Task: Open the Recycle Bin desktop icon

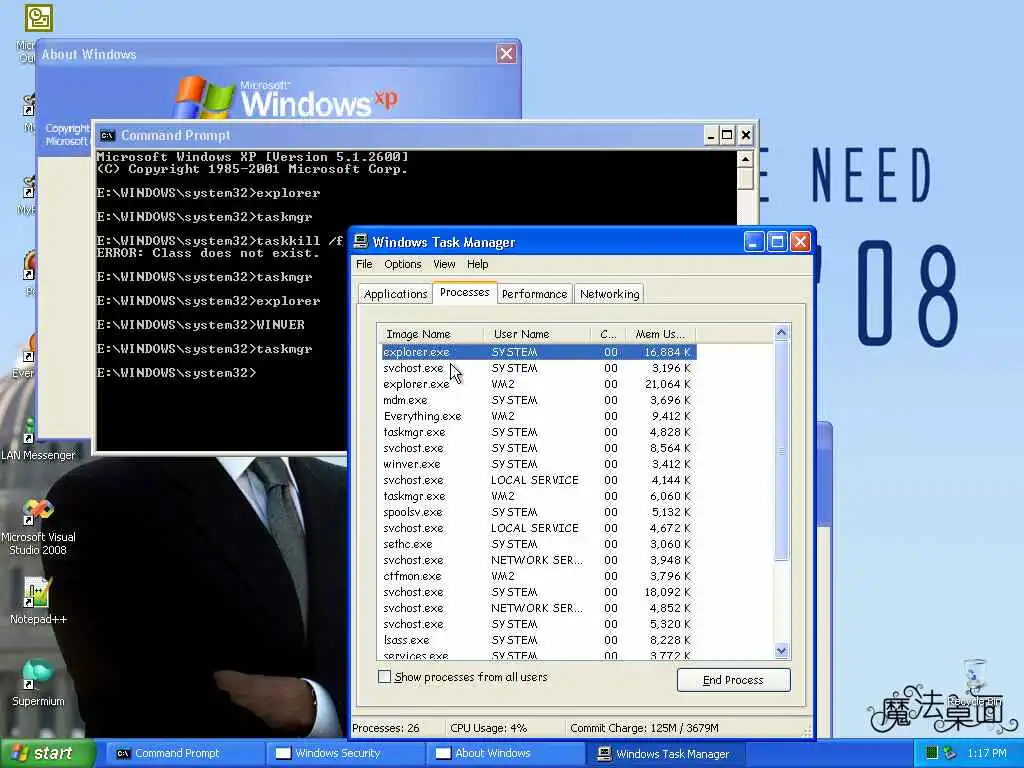Action: [x=974, y=683]
